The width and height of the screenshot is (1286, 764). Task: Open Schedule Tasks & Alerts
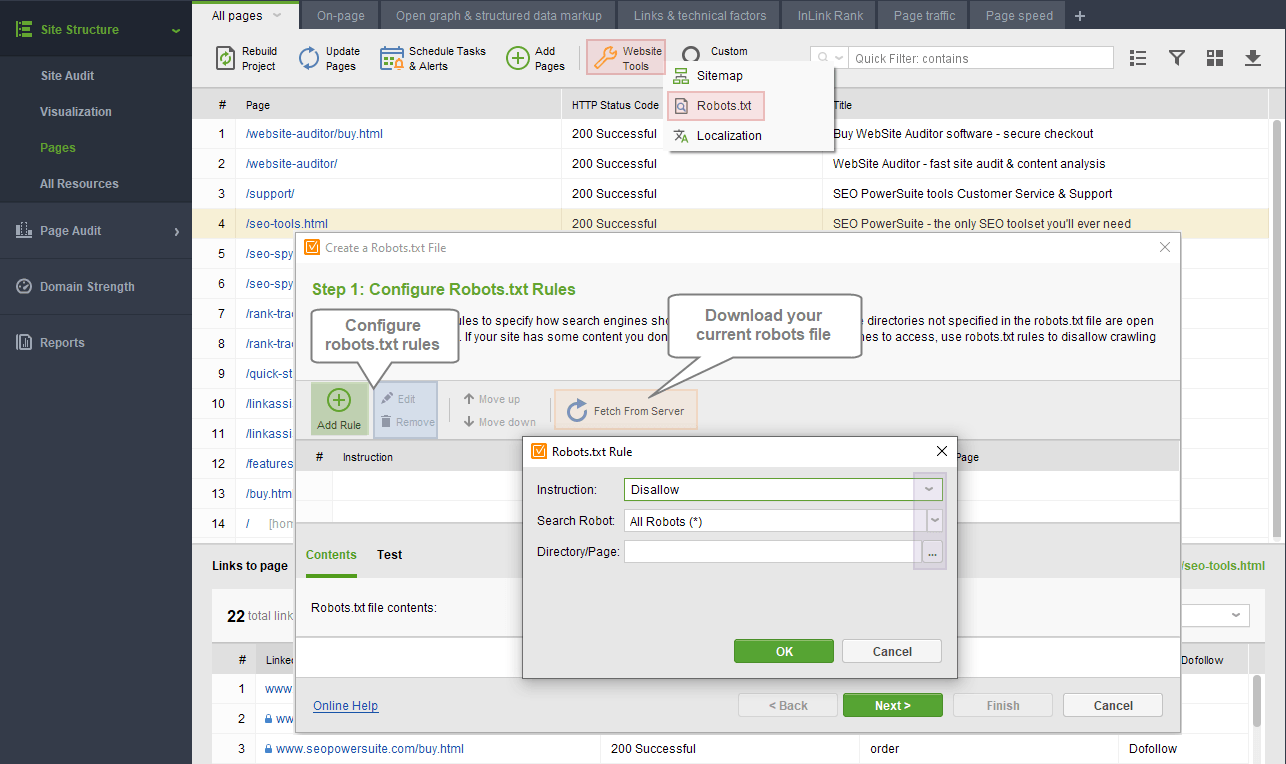(432, 58)
